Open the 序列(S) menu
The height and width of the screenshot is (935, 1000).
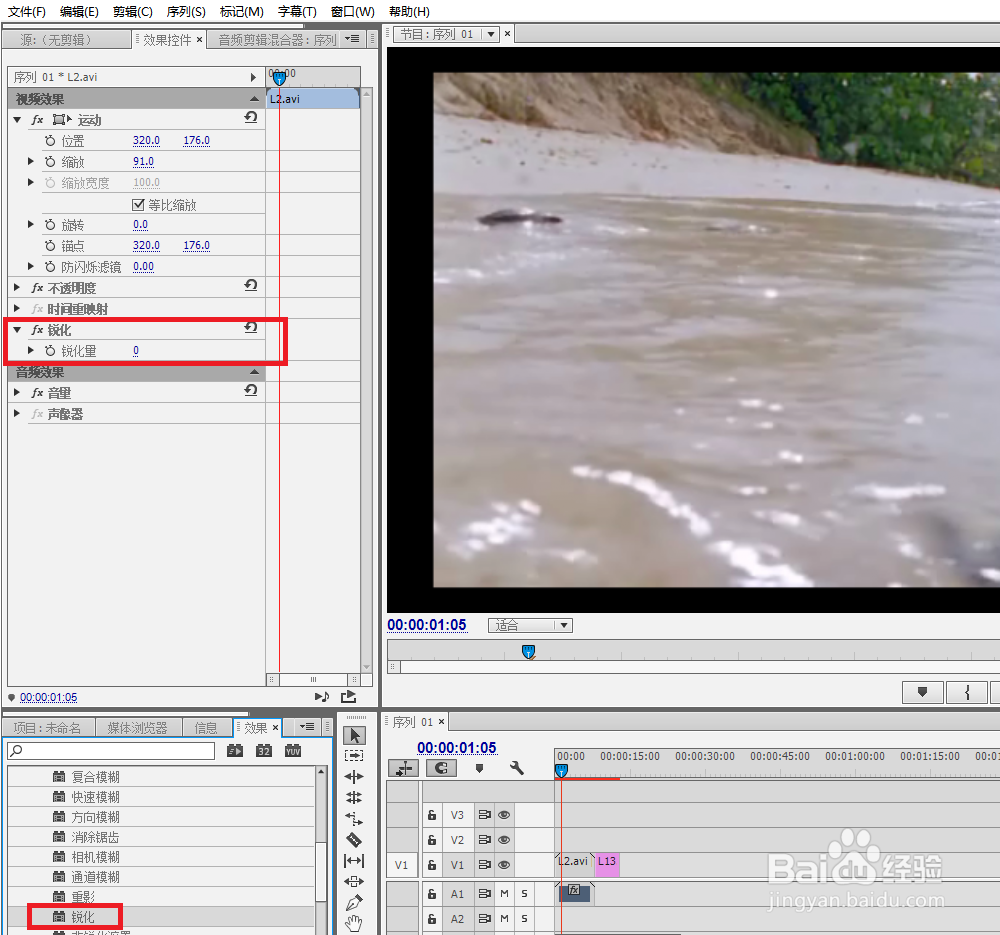tap(186, 11)
